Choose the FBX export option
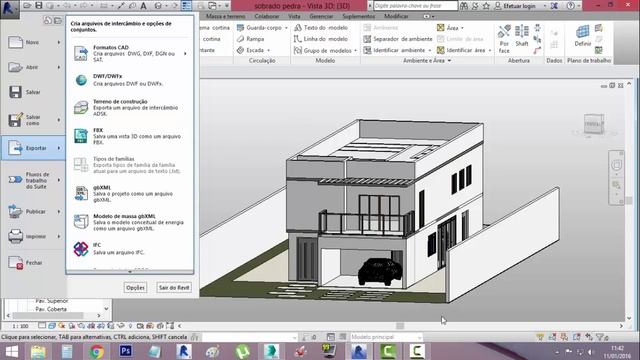The width and height of the screenshot is (640, 360). pos(130,136)
